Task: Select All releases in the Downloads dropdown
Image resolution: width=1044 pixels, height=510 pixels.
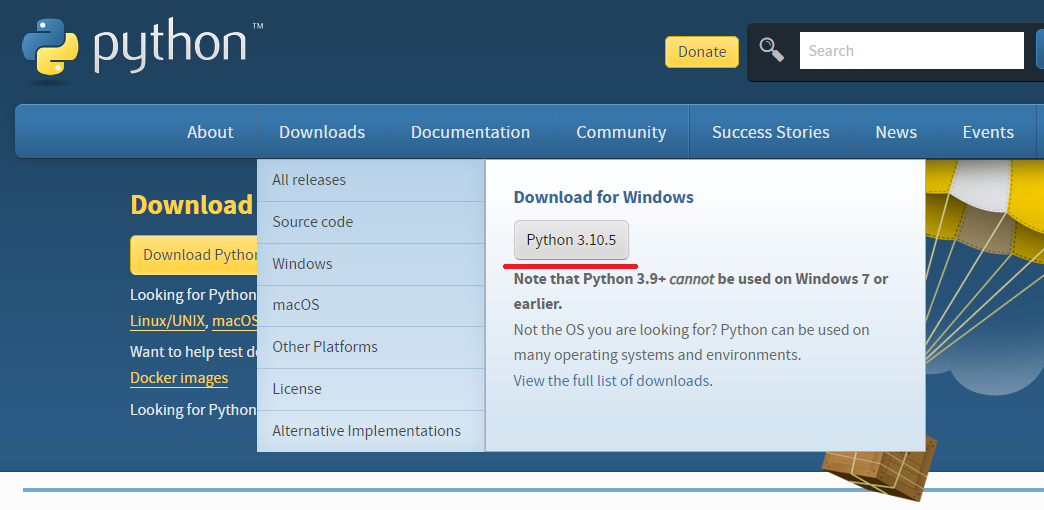Action: 371,180
